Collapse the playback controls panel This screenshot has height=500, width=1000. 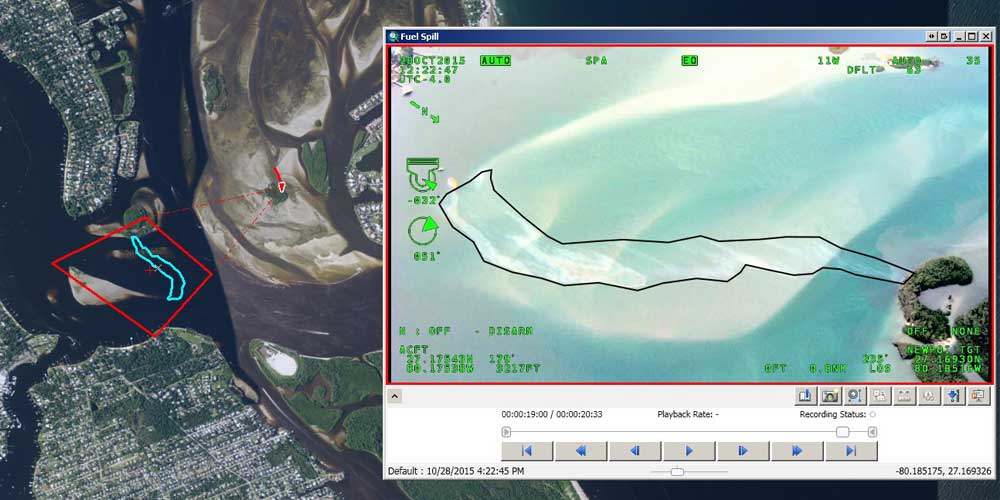coord(395,396)
